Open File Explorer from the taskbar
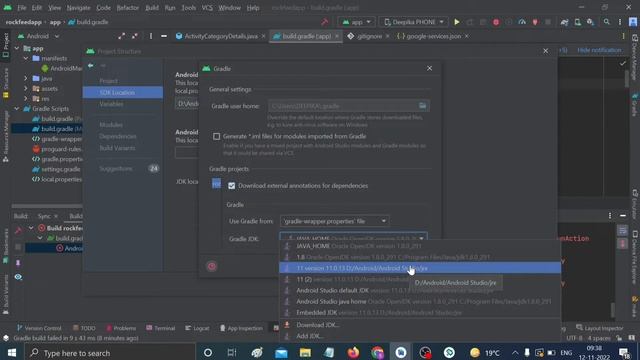The width and height of the screenshot is (640, 360). pos(305,353)
